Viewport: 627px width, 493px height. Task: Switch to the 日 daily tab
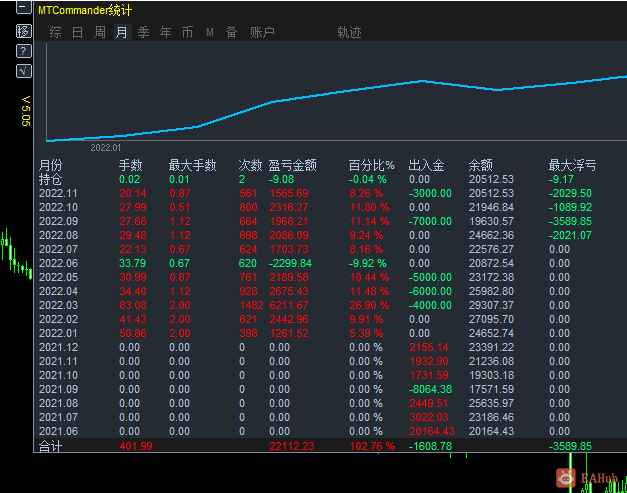(x=77, y=32)
